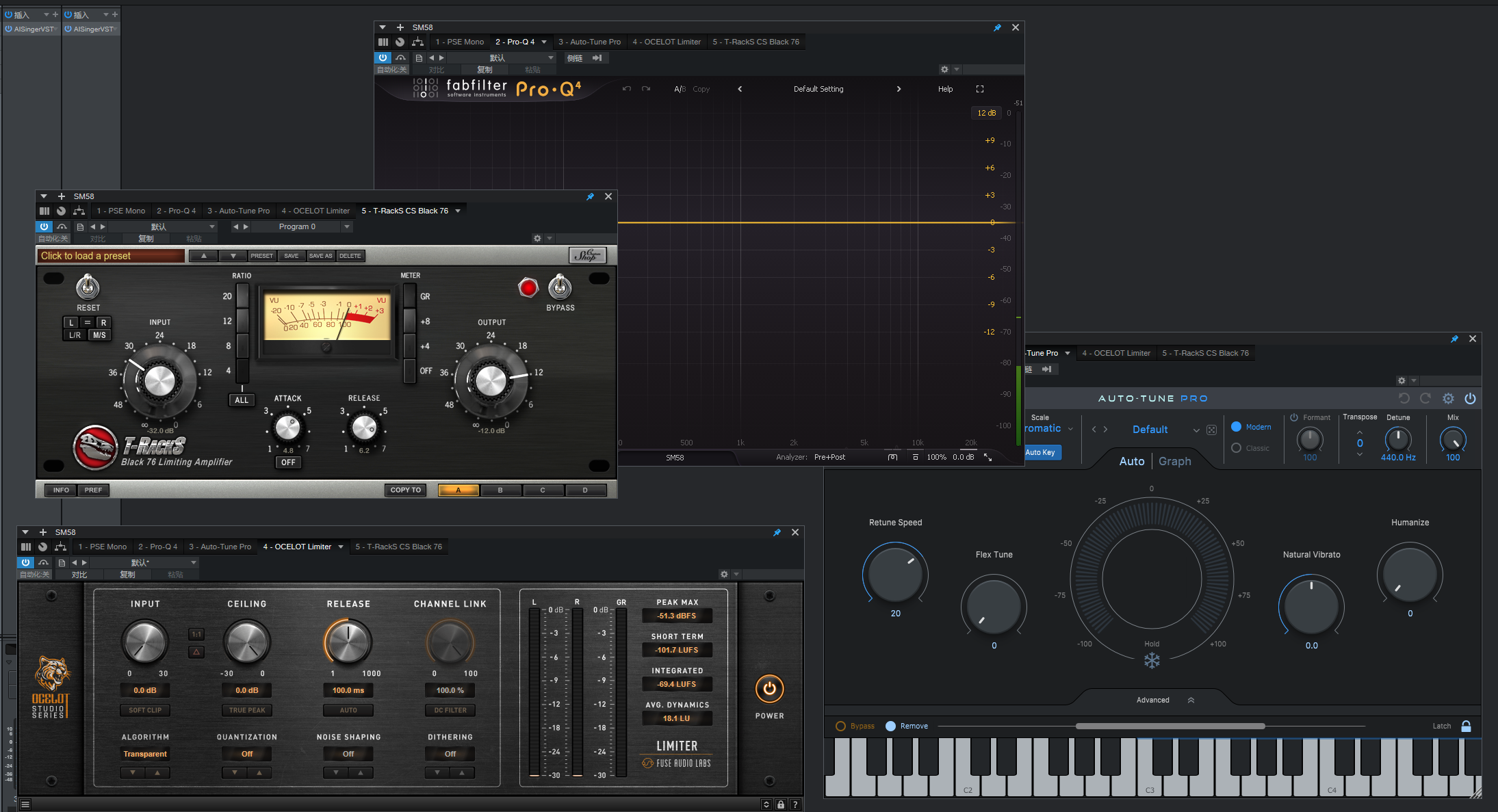Click Pro-Q 4 full screen icon

click(979, 89)
